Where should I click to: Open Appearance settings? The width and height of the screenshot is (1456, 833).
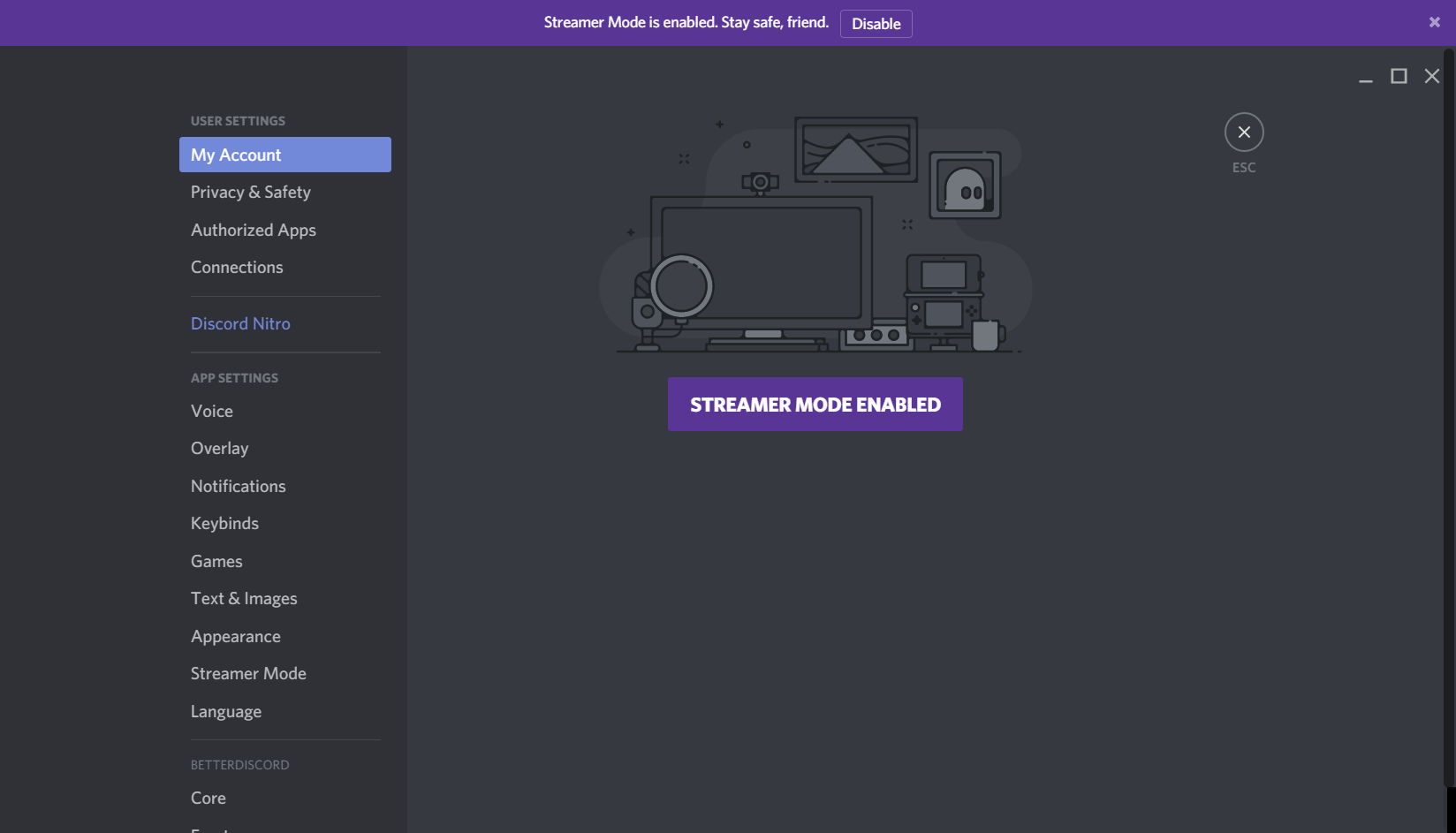(236, 637)
